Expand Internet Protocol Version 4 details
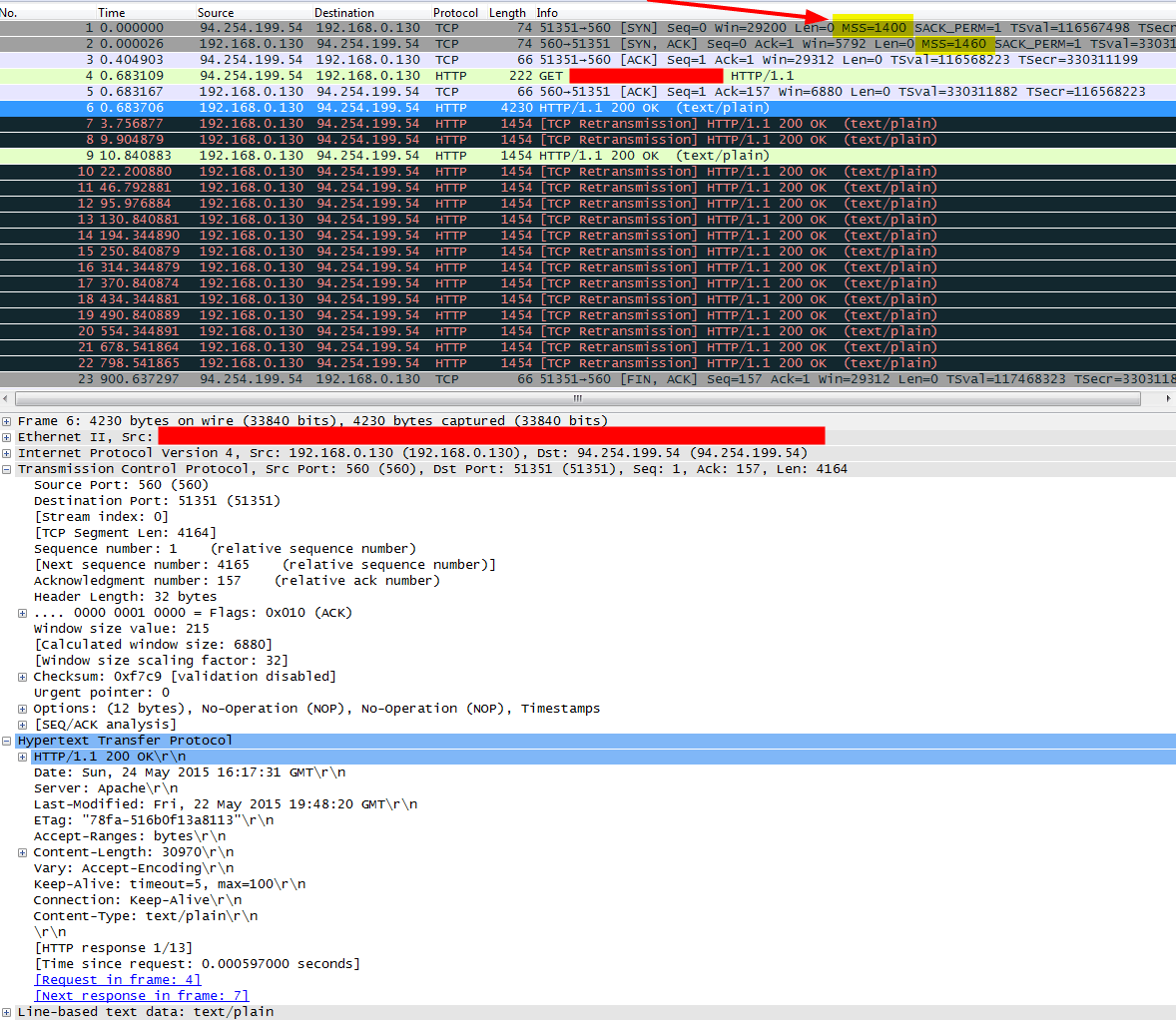 click(7, 453)
